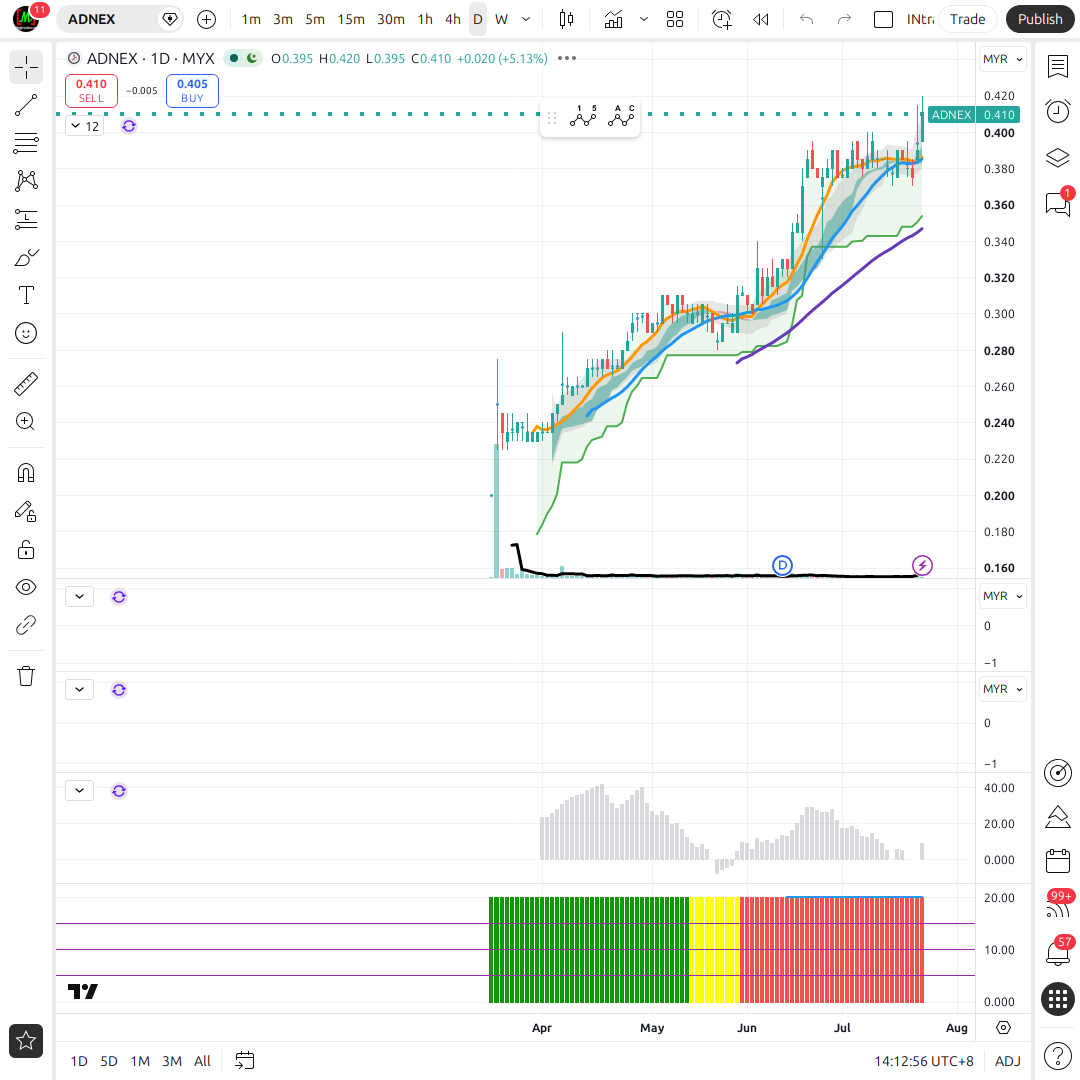The height and width of the screenshot is (1080, 1080).
Task: Start bar replay mode
Action: [x=761, y=19]
